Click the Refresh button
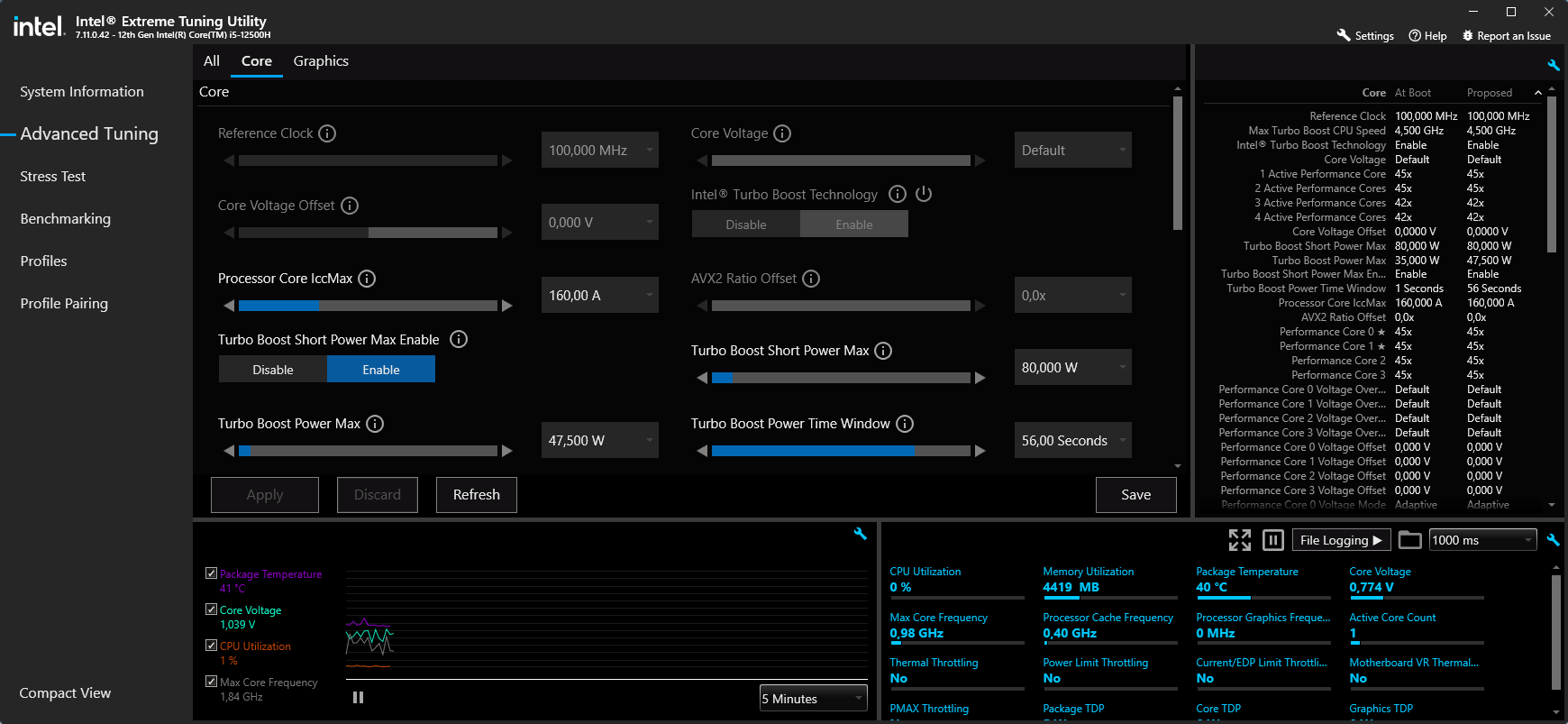Viewport: 1568px width, 724px height. pyautogui.click(x=477, y=494)
